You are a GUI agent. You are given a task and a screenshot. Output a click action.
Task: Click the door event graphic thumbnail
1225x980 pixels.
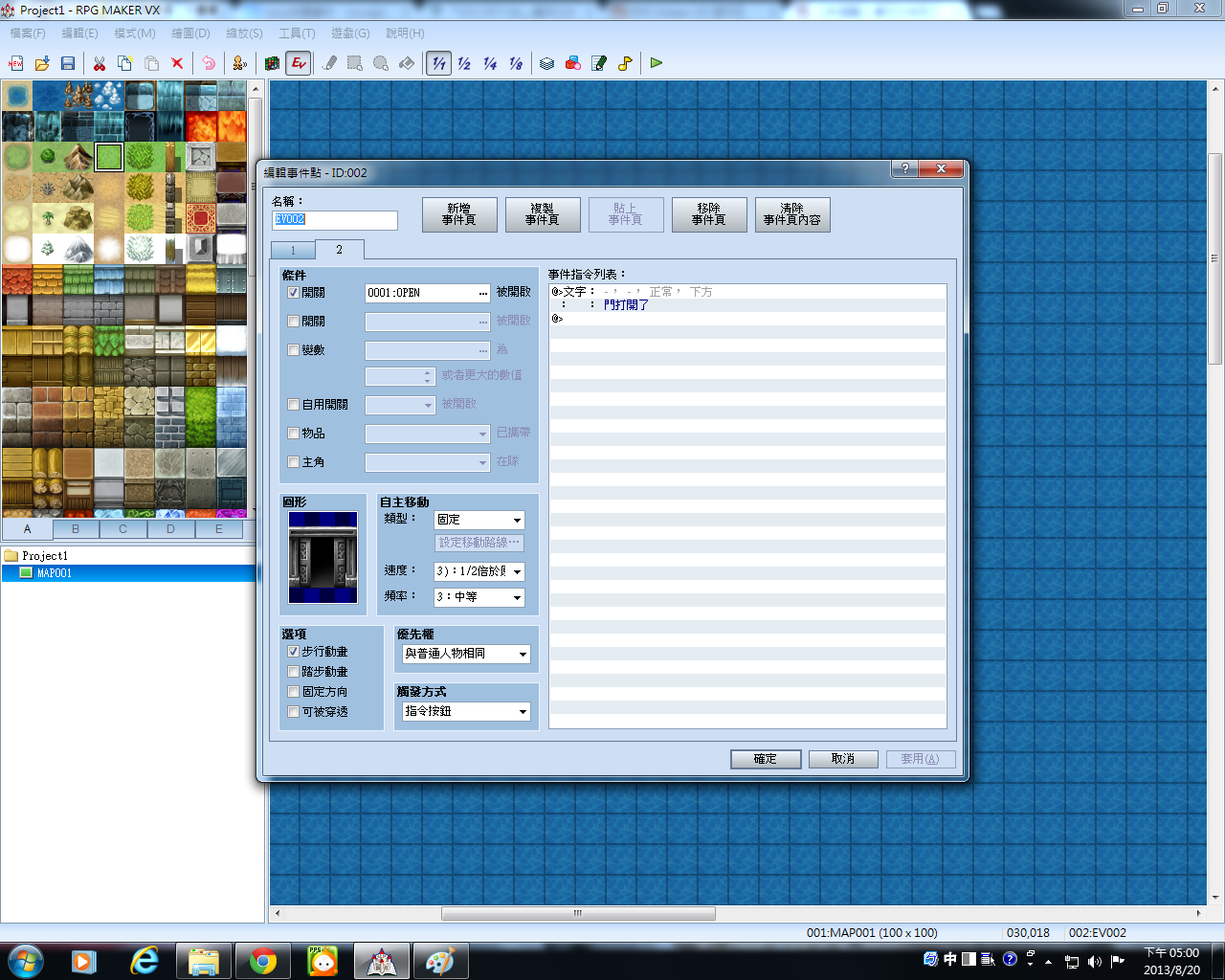click(x=323, y=558)
